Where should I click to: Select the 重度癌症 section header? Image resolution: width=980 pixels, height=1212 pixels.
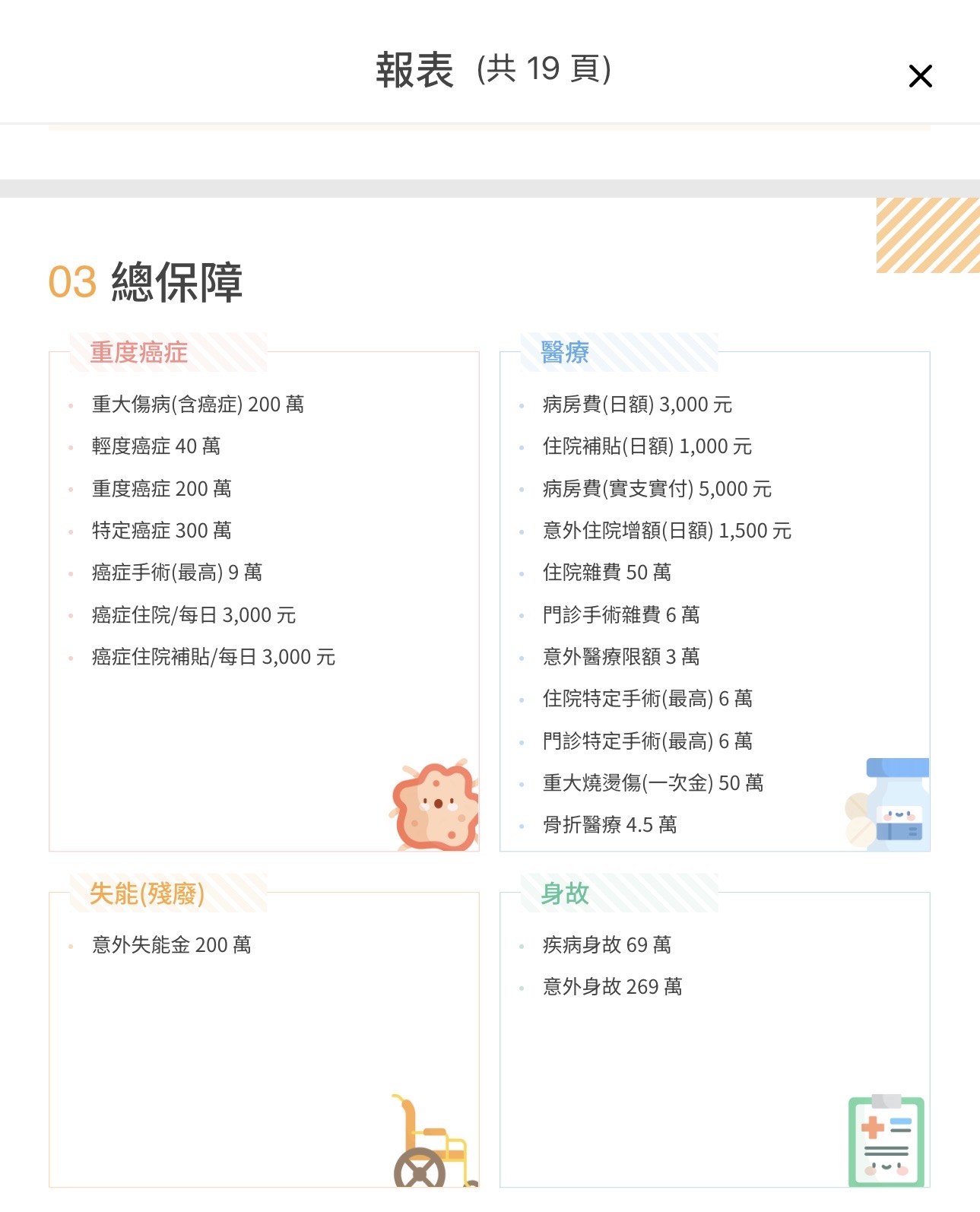point(139,353)
